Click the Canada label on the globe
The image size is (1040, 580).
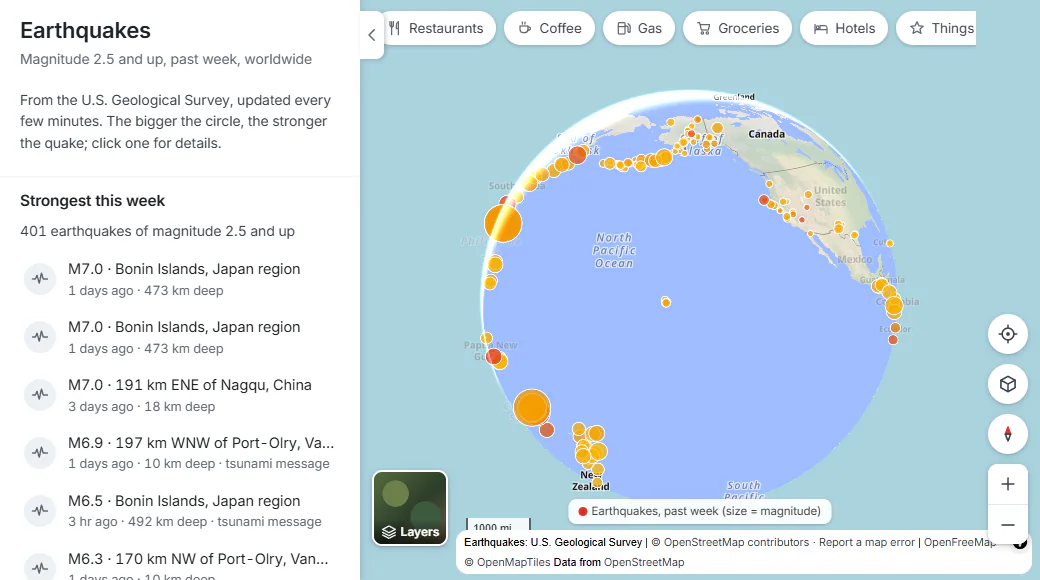766,134
